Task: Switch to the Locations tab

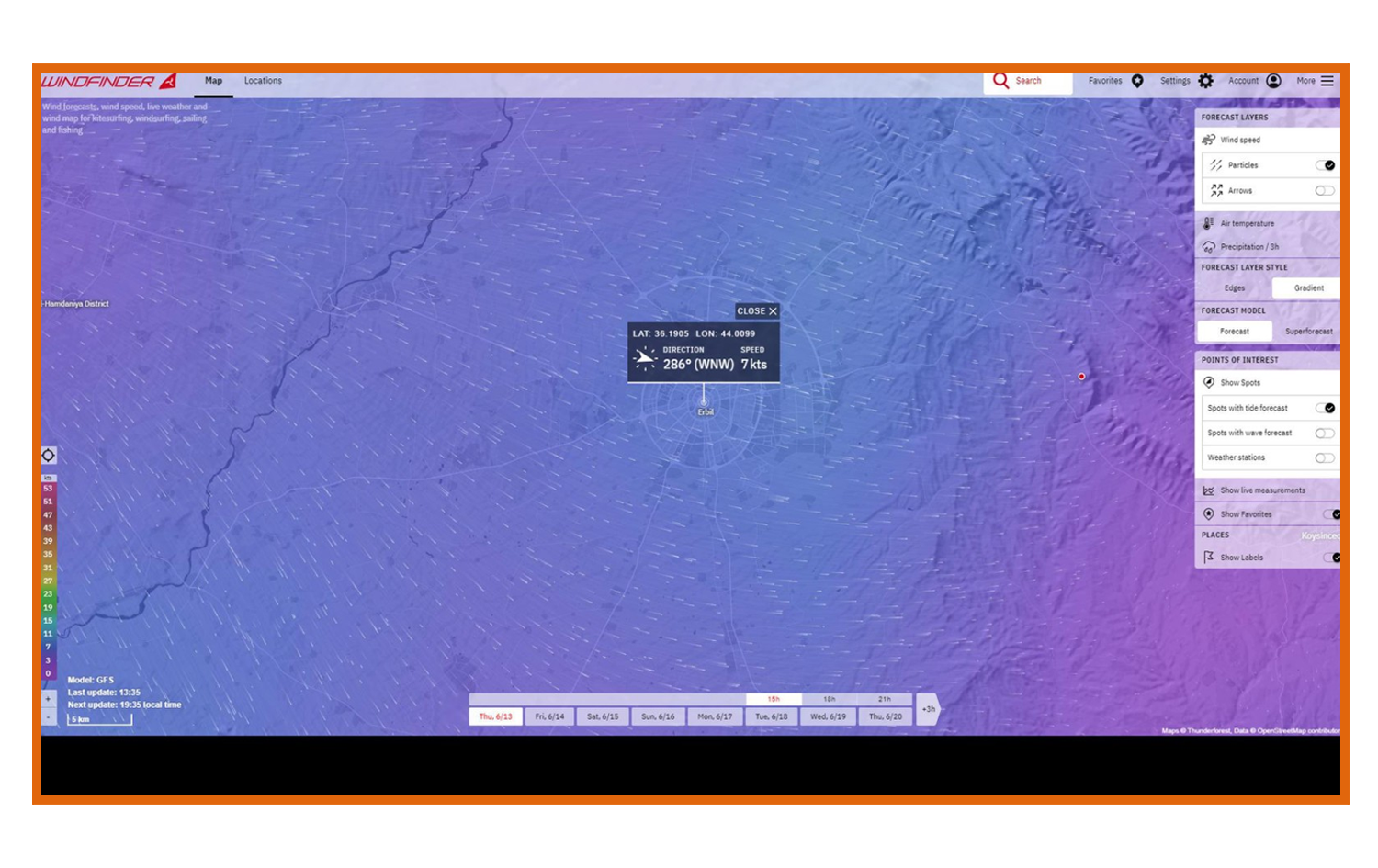Action: [263, 81]
